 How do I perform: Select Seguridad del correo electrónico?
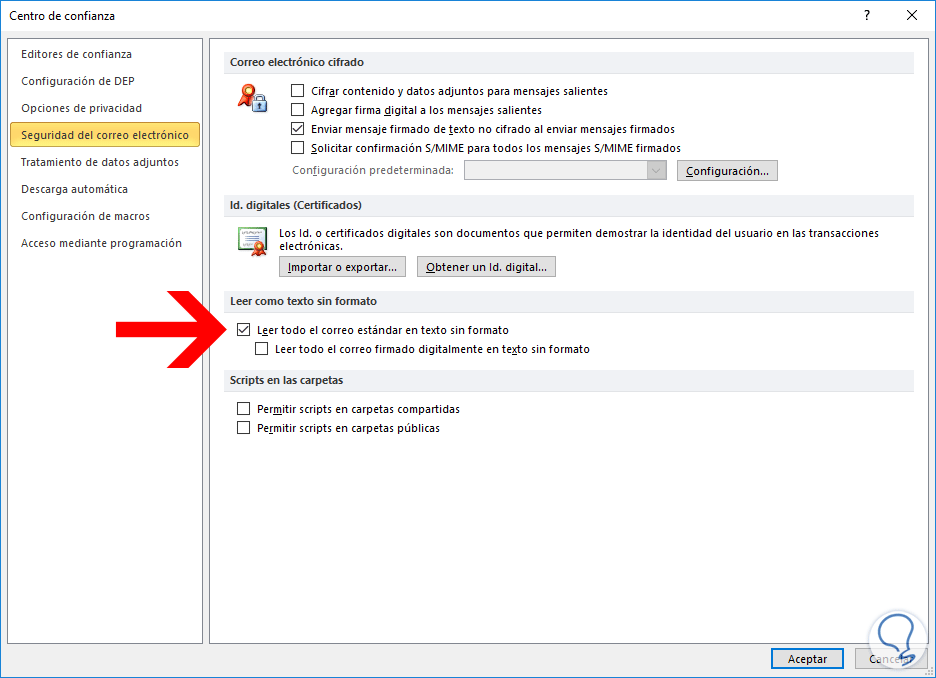point(105,135)
